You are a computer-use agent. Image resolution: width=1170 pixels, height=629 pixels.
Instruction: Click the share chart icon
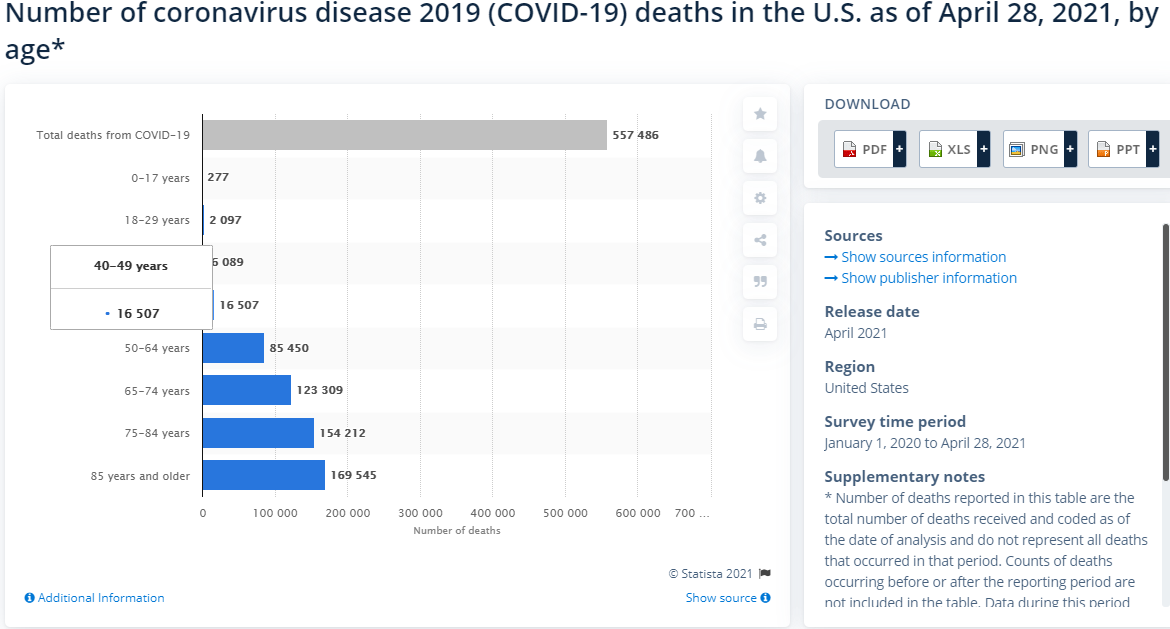(x=760, y=240)
